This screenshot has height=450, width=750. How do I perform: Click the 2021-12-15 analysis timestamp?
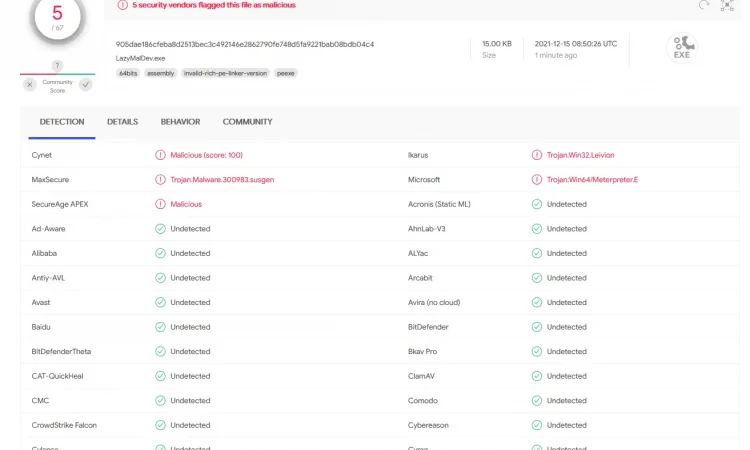[x=576, y=44]
